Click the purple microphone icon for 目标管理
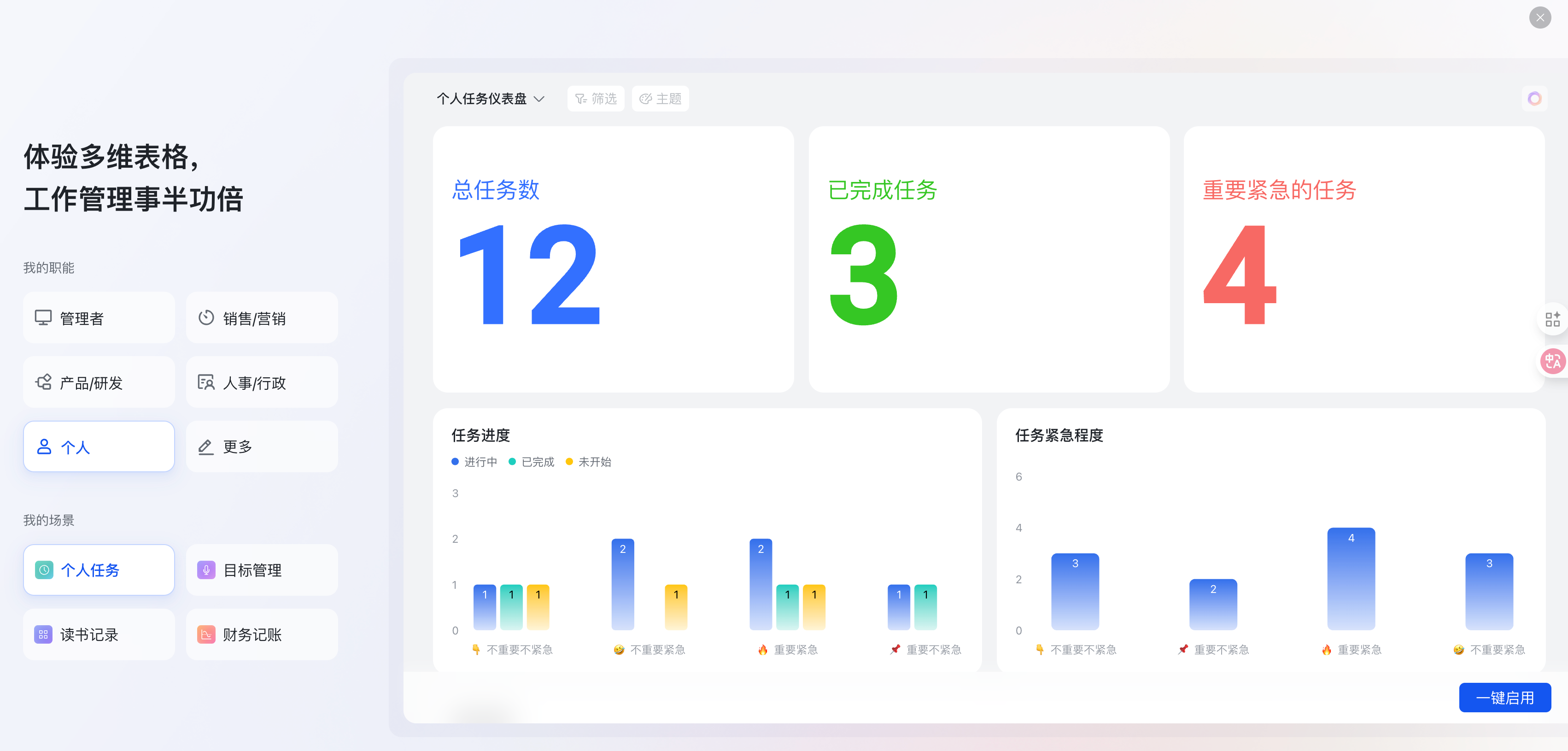1568x751 pixels. tap(206, 569)
